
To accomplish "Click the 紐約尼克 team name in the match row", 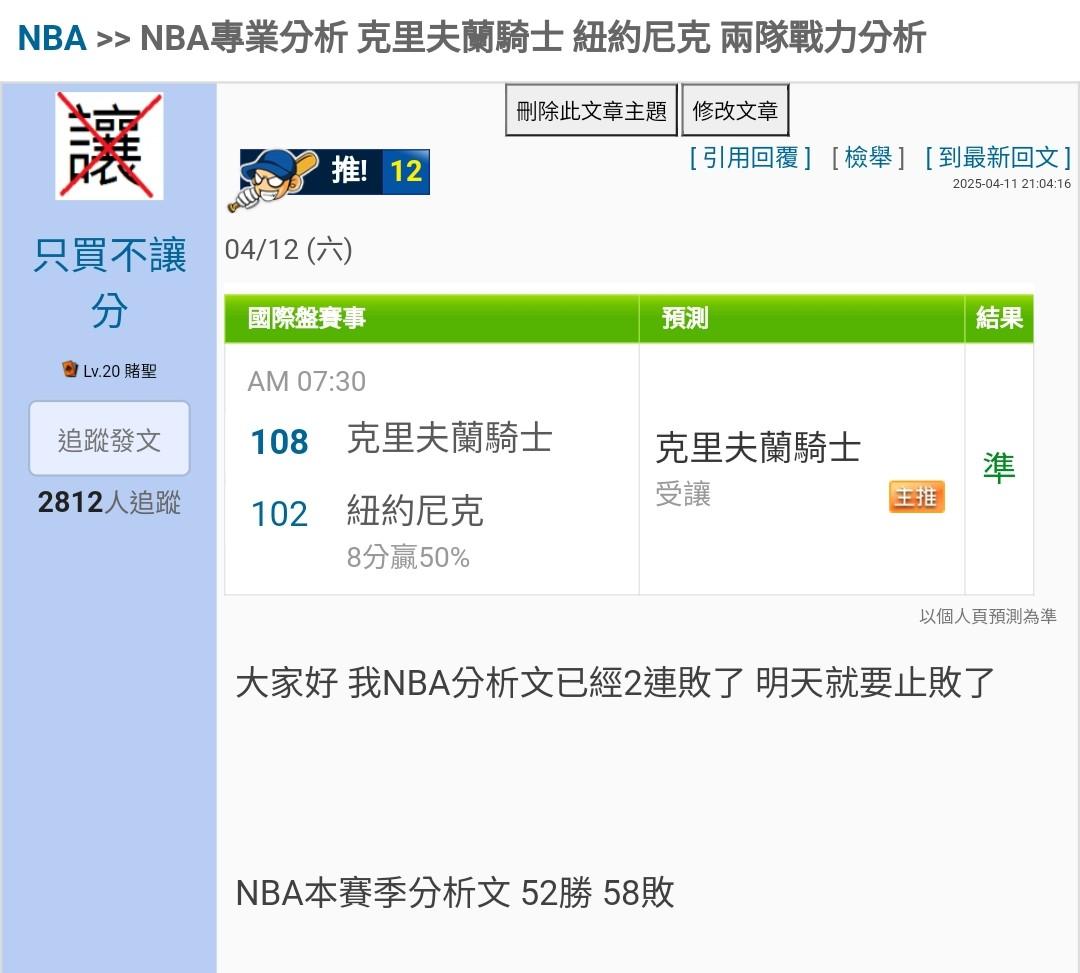I will (x=415, y=511).
